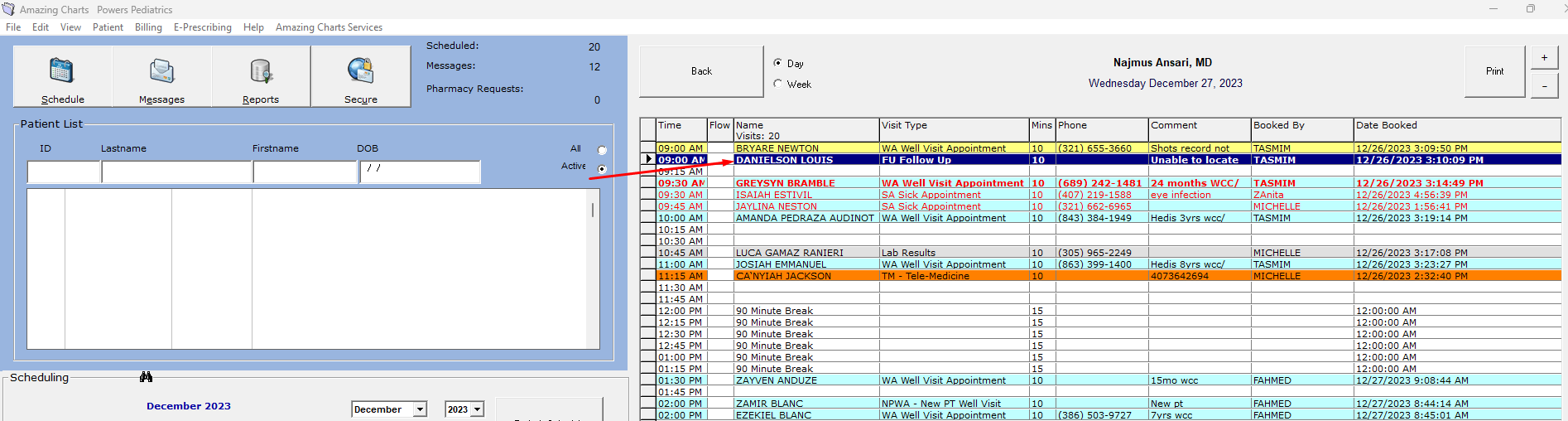Open the Billing menu
Viewport: 1568px width, 421px height.
tap(148, 27)
